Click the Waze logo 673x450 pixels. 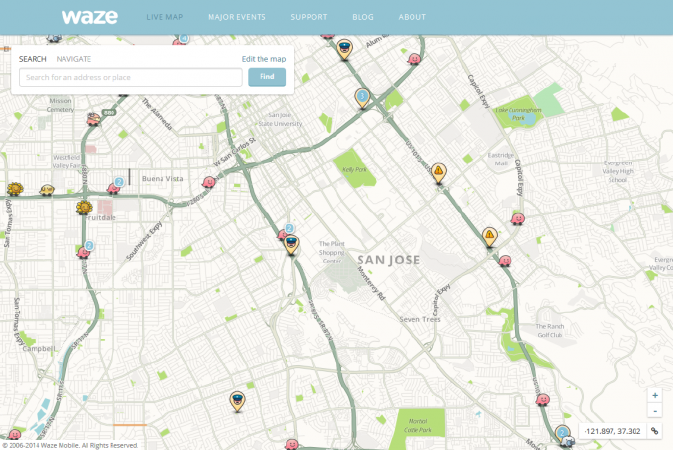[x=90, y=17]
